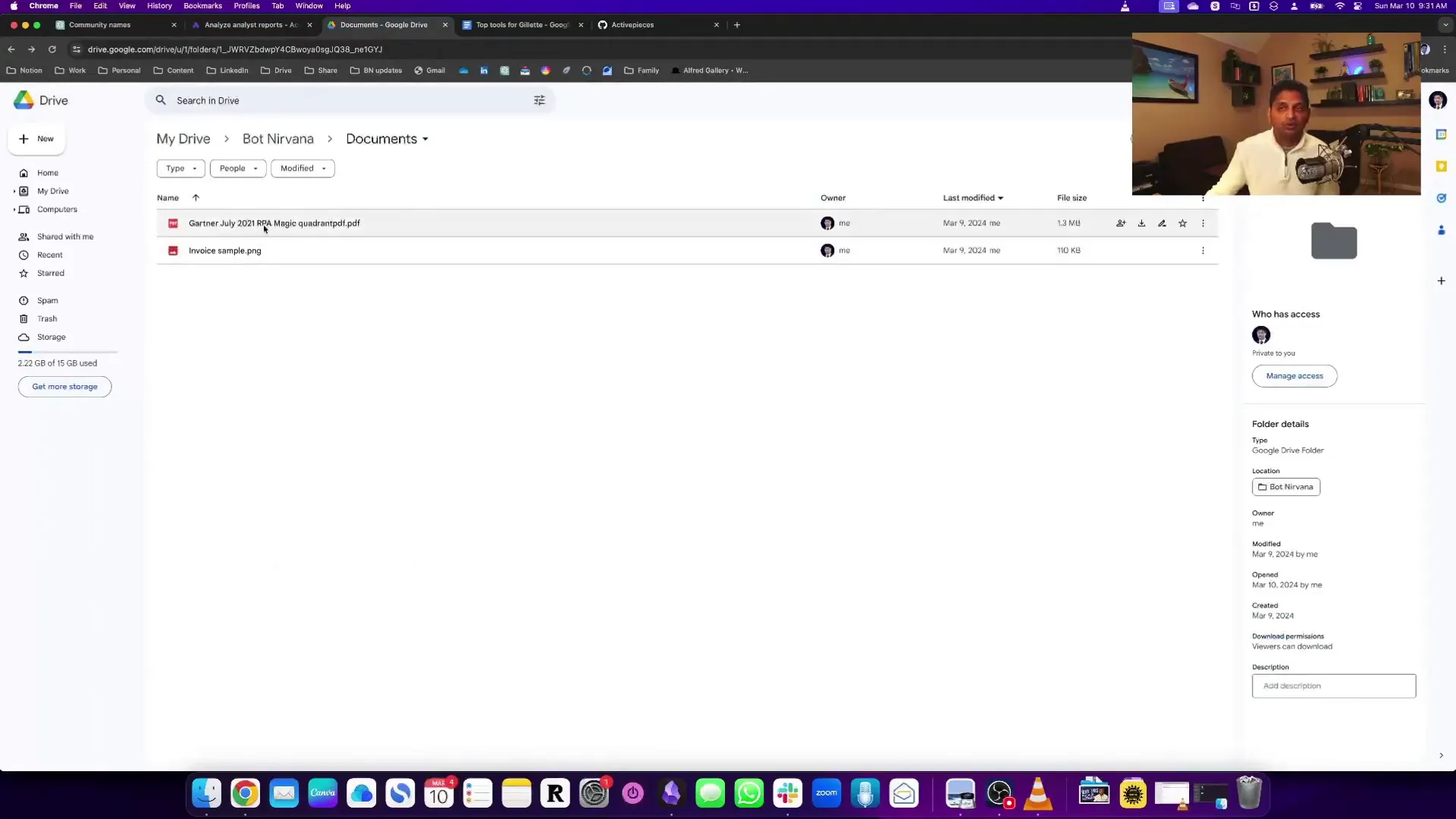Image resolution: width=1456 pixels, height=819 pixels.
Task: Open Google Keep side panel icon
Action: [1441, 166]
